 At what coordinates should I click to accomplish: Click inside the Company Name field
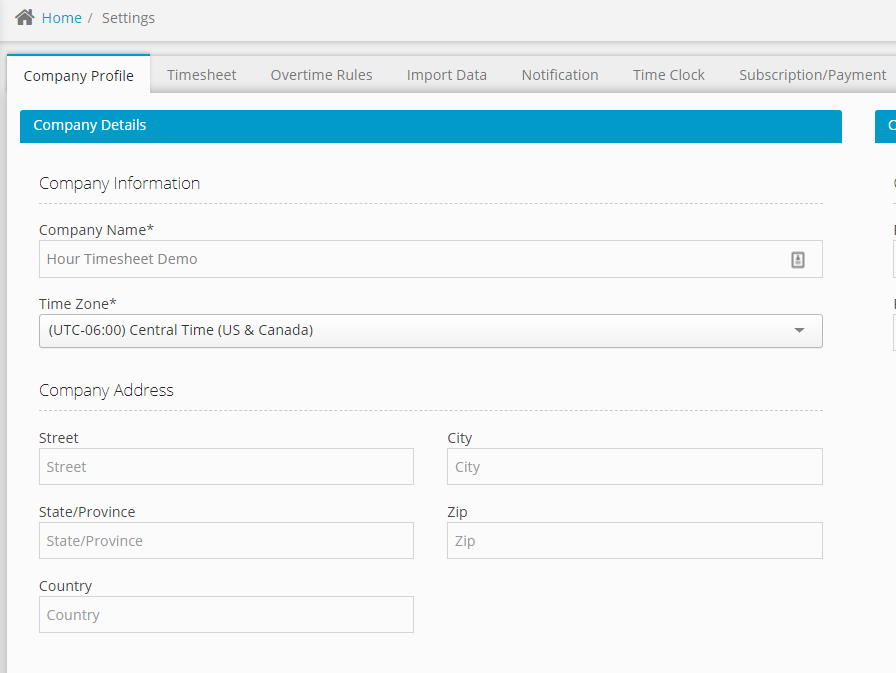click(x=400, y=259)
